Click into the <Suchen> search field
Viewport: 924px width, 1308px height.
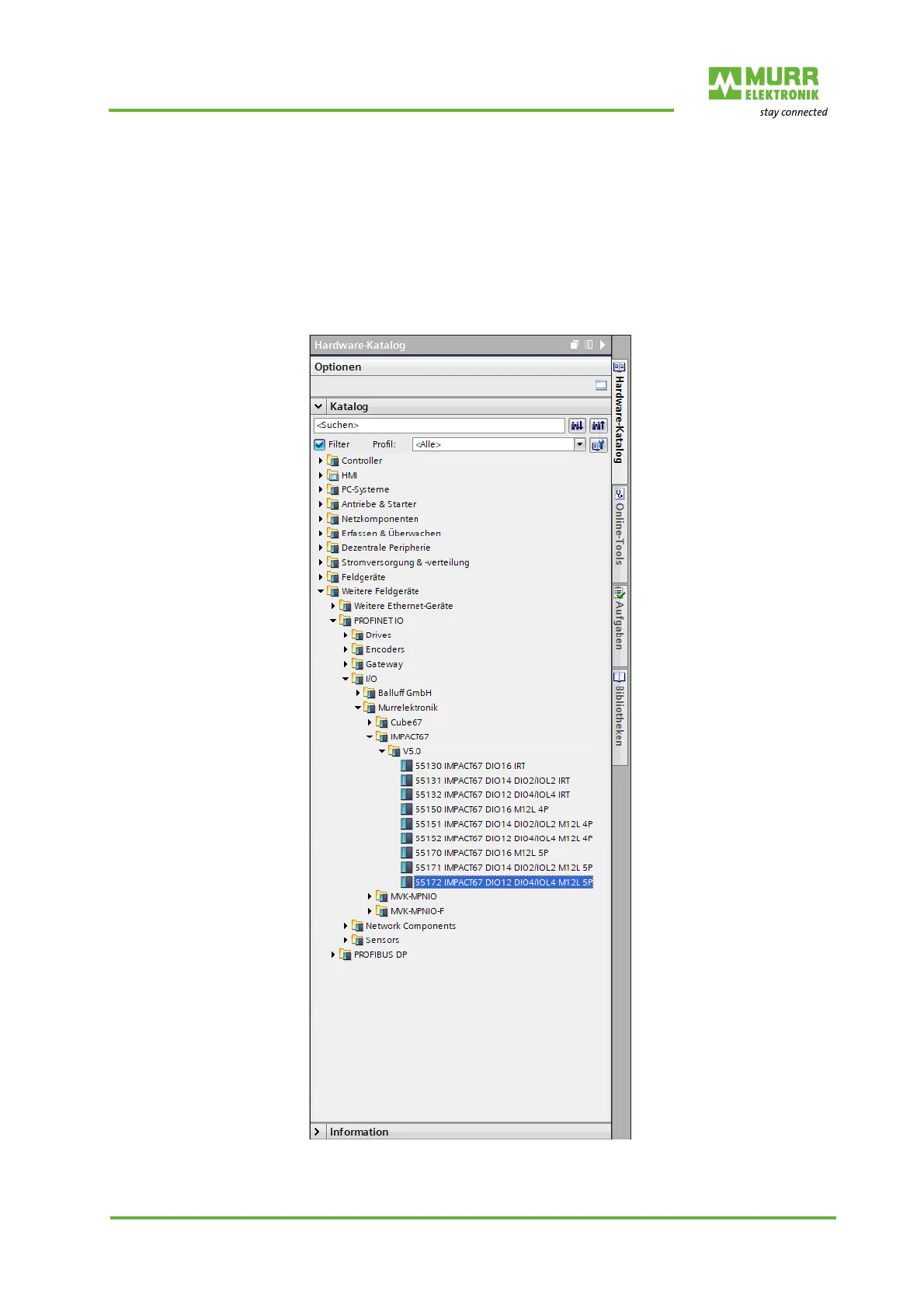(439, 426)
